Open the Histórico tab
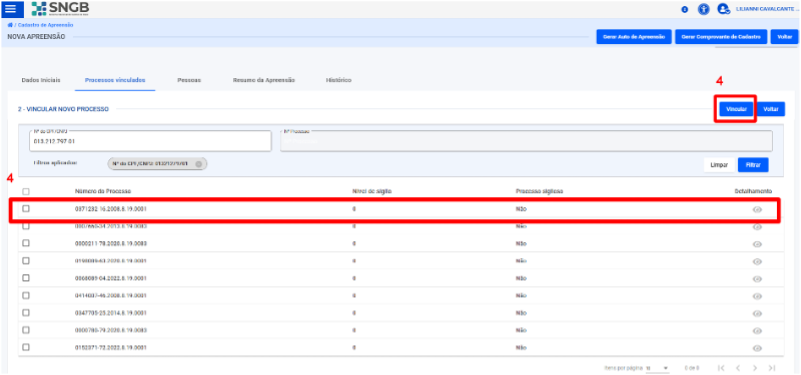The height and width of the screenshot is (375, 801). pyautogui.click(x=338, y=80)
